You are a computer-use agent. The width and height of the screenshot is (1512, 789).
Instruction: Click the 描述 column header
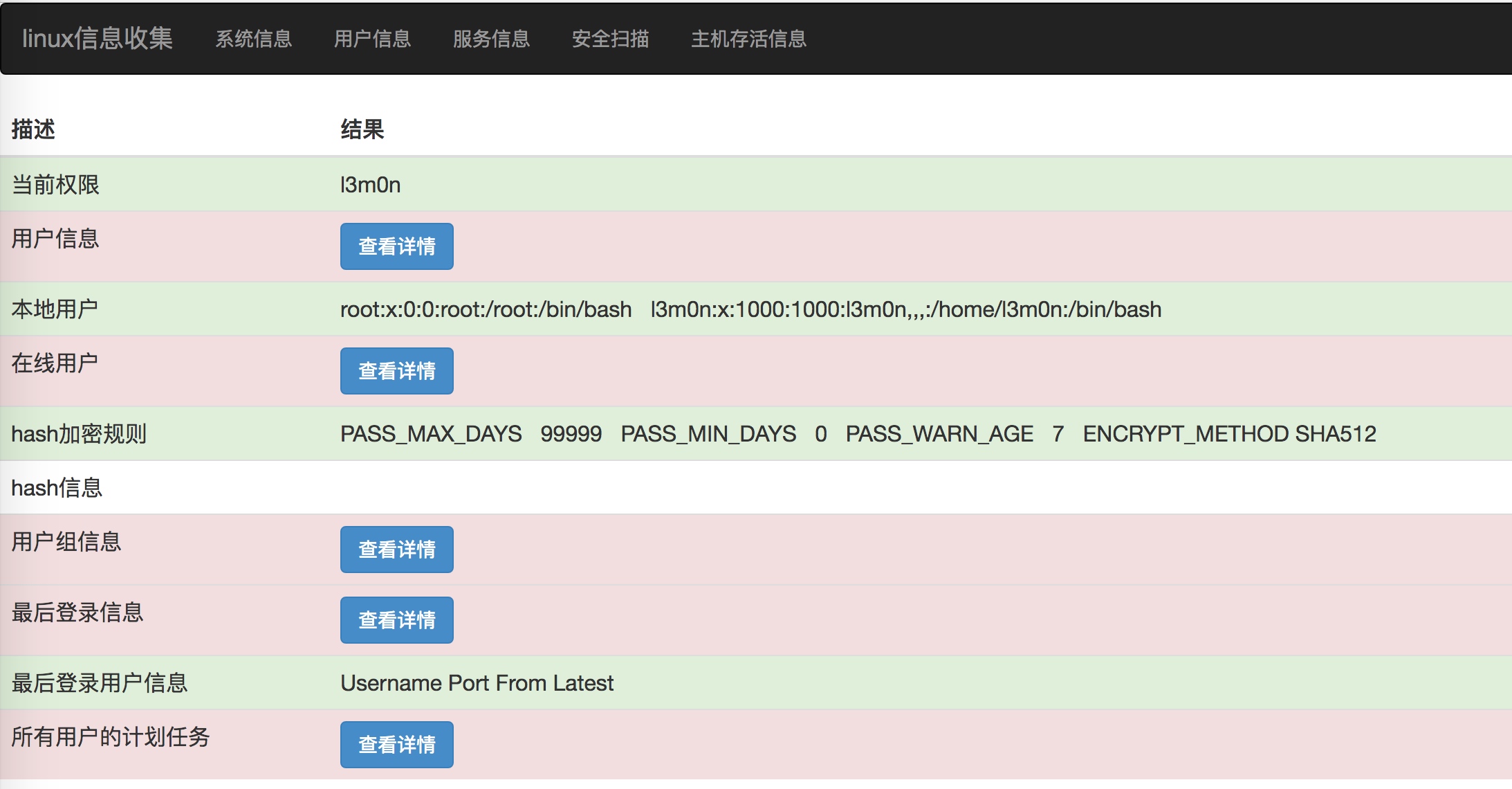(x=33, y=129)
